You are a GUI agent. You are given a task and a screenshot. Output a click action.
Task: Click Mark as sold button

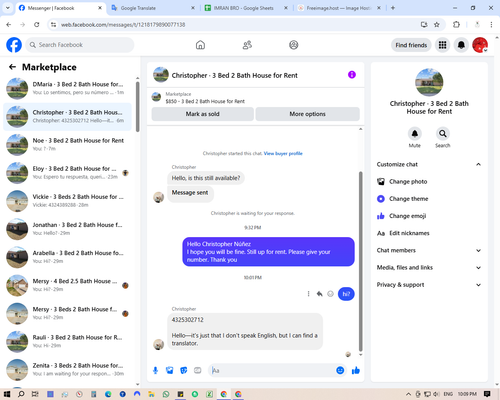203,114
